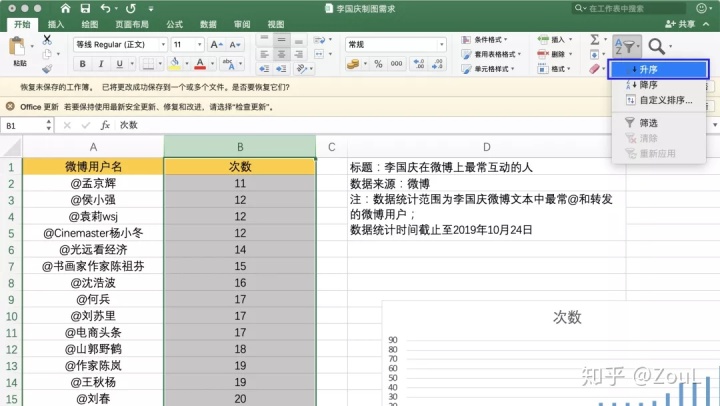
Task: Toggle wrap text
Action: 319,40
